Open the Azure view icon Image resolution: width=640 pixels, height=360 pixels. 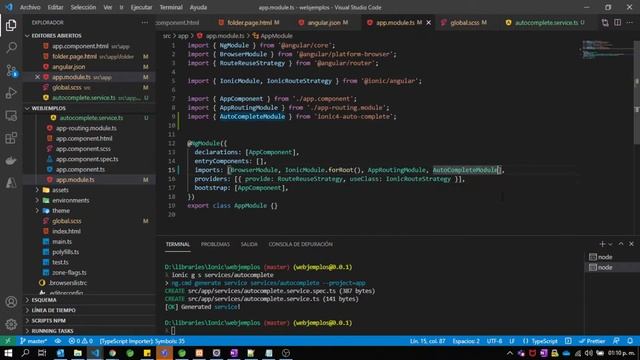coord(11,182)
